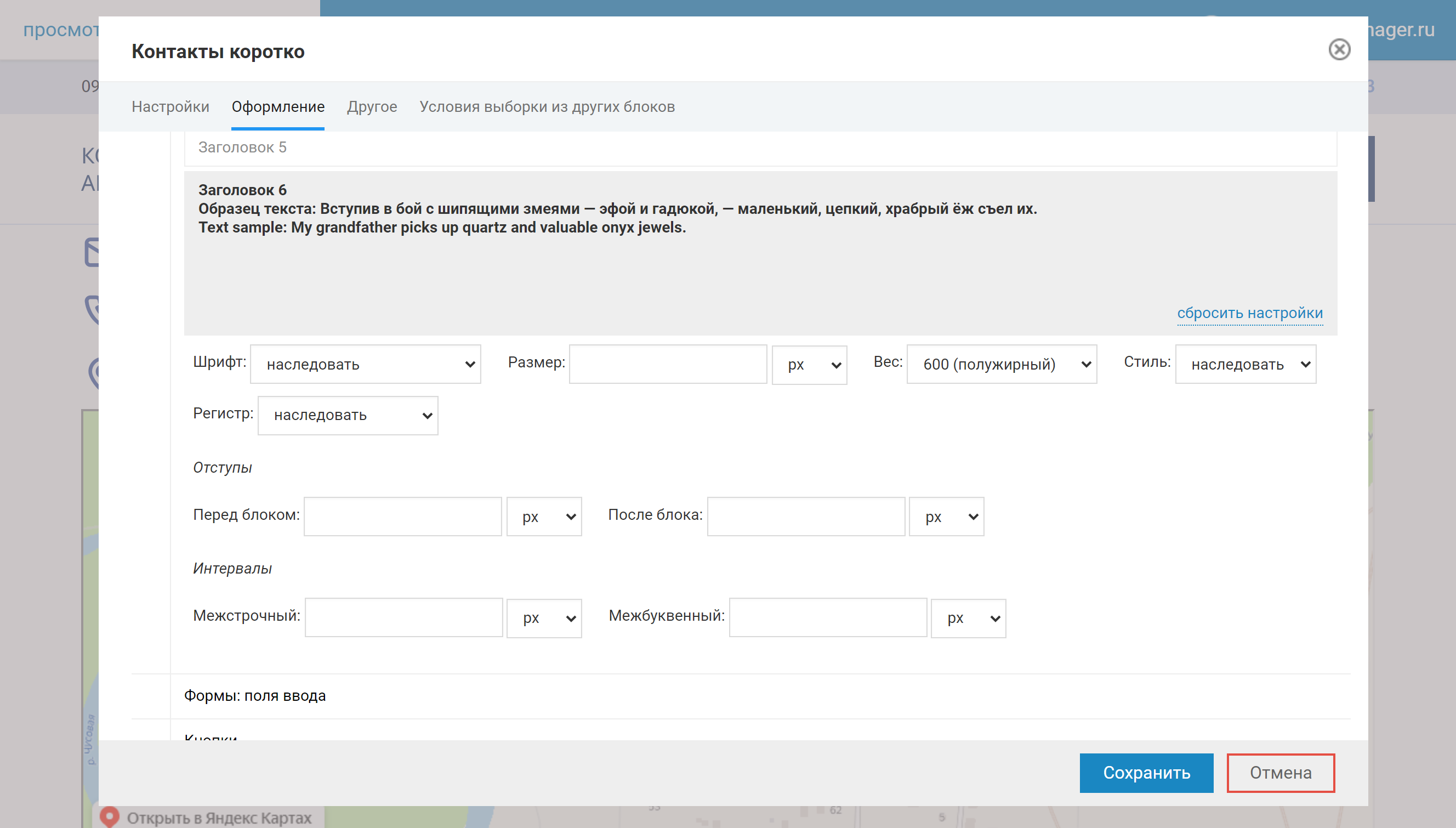Viewport: 1456px width, 828px height.
Task: Open the Регистр case dropdown
Action: pyautogui.click(x=348, y=416)
